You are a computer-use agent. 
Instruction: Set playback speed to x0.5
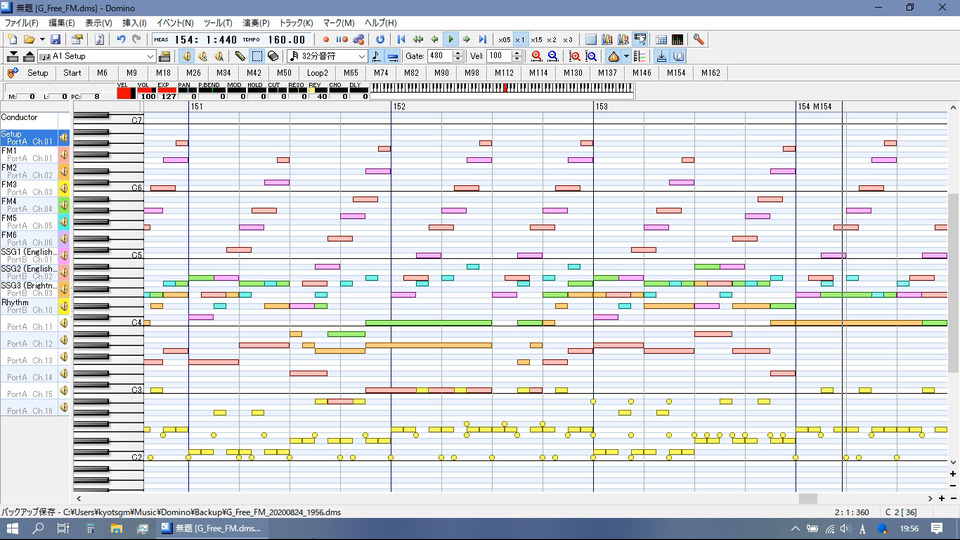(504, 39)
